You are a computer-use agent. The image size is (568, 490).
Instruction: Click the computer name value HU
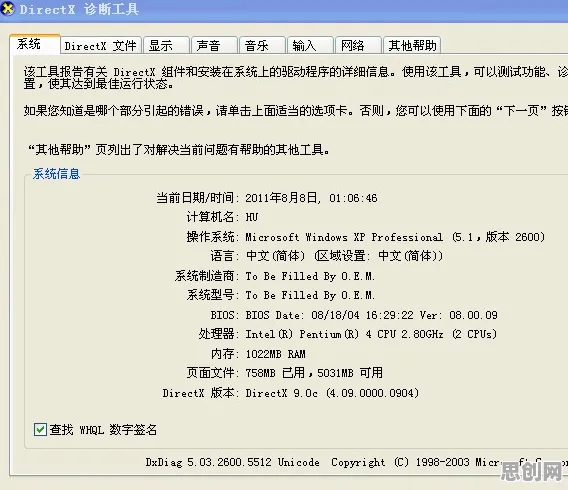[x=252, y=217]
